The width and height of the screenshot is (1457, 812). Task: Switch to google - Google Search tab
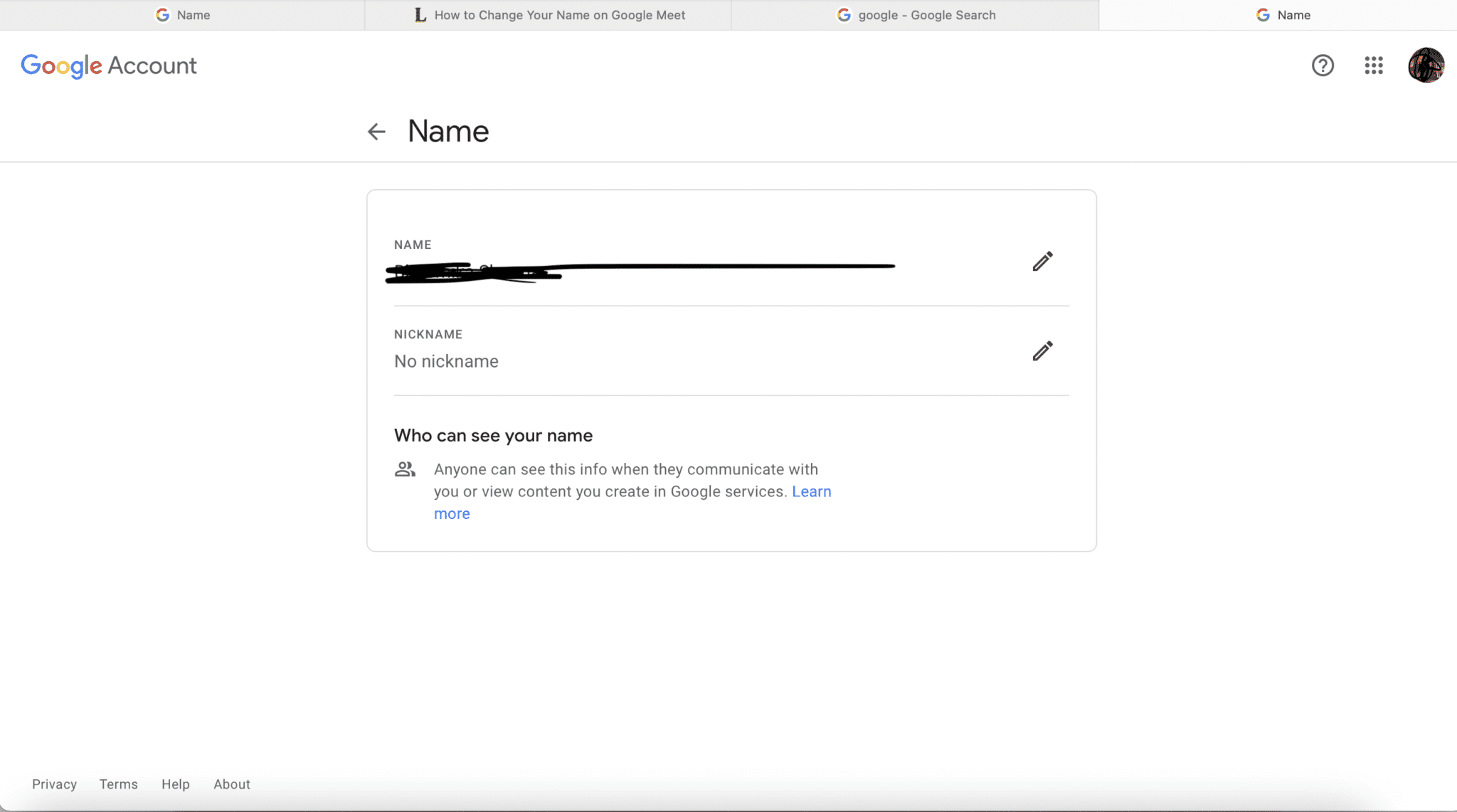pos(916,15)
